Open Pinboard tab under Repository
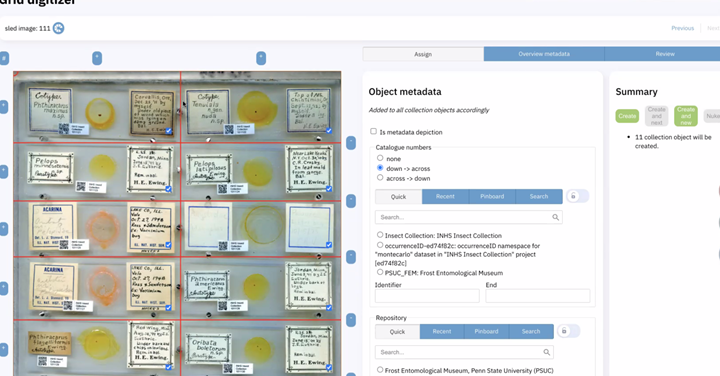This screenshot has height=376, width=720. 486,331
